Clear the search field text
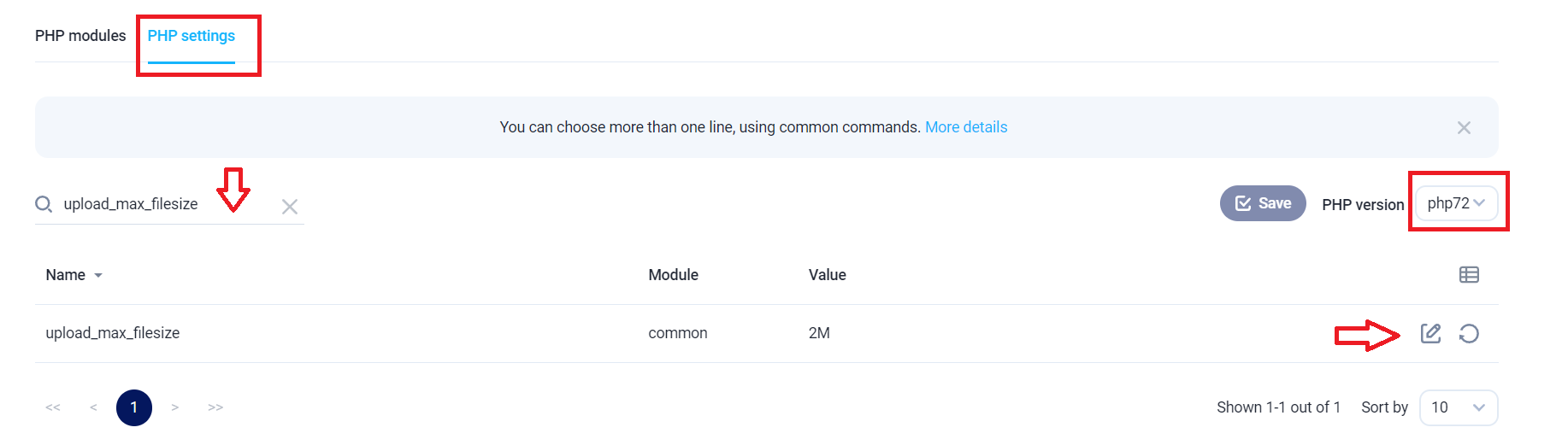Screen dimensions: 1568x445 coord(290,207)
